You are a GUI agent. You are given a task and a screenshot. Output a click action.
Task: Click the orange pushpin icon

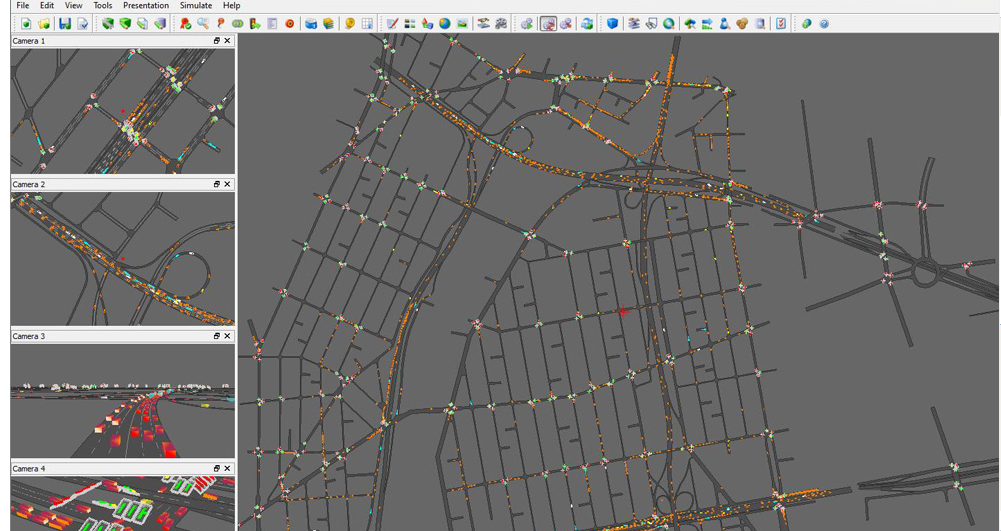(220, 24)
